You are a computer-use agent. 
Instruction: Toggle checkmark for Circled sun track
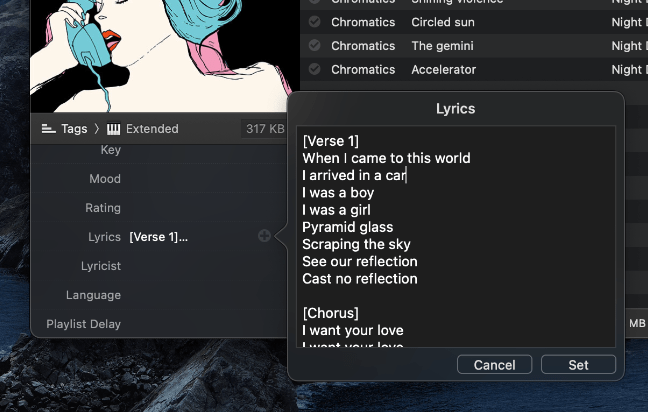314,21
